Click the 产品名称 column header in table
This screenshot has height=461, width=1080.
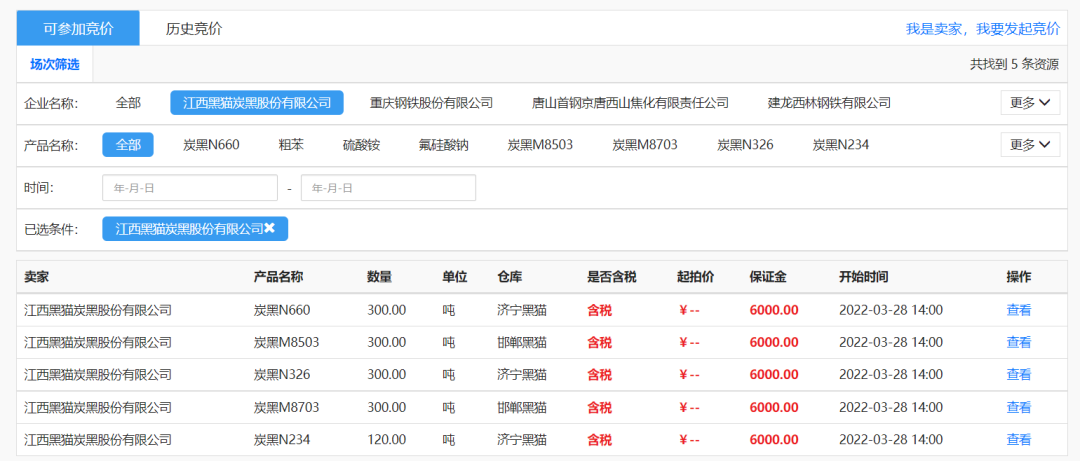point(279,277)
